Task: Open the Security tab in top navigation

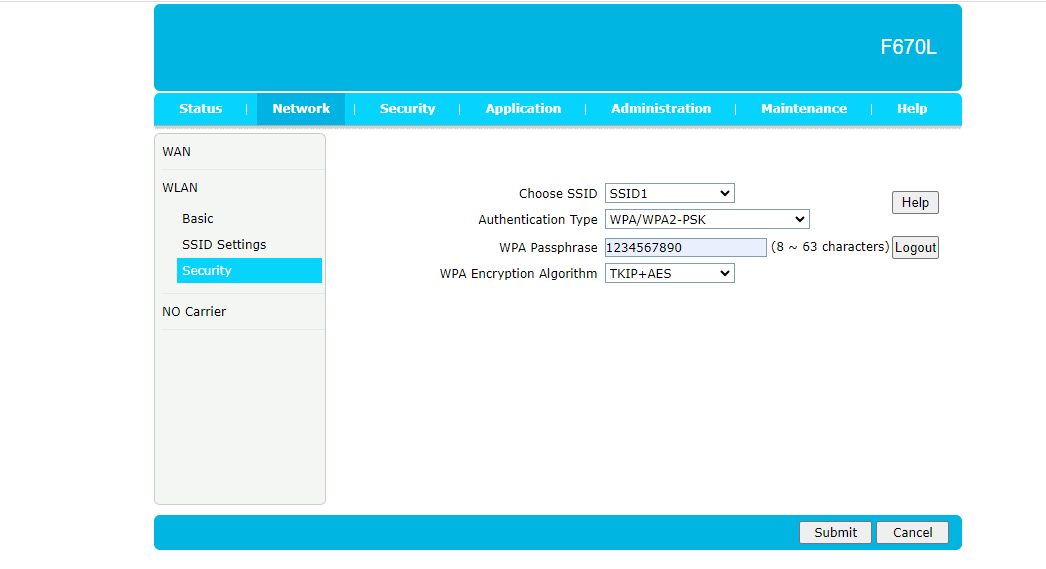Action: 407,109
